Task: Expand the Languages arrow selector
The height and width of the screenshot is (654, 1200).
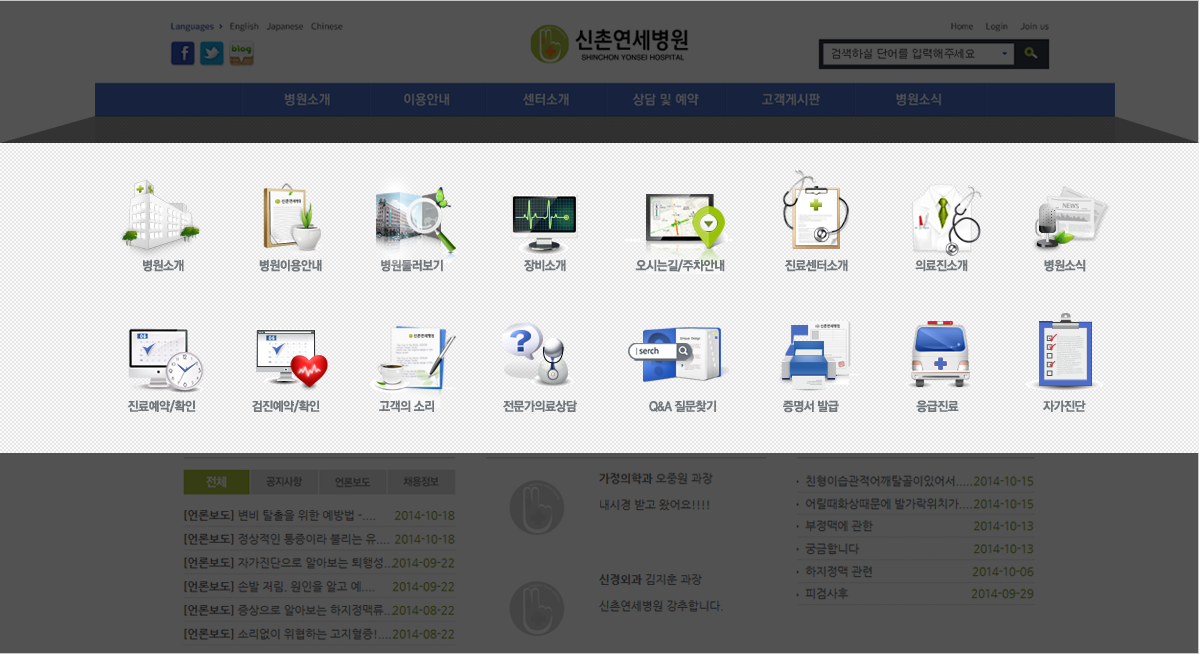Action: coord(220,26)
